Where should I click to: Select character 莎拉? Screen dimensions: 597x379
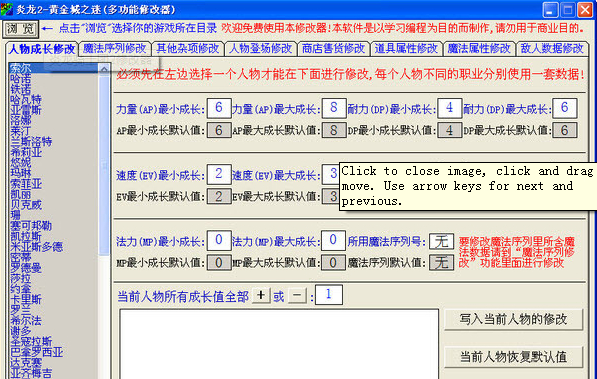[x=21, y=278]
